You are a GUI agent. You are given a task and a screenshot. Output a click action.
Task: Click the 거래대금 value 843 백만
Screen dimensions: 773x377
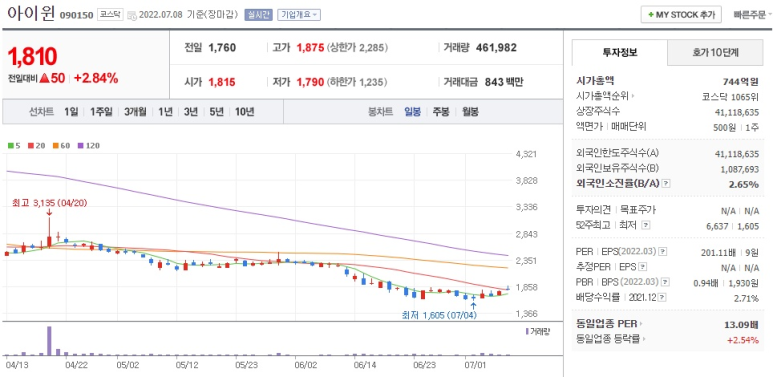click(504, 82)
